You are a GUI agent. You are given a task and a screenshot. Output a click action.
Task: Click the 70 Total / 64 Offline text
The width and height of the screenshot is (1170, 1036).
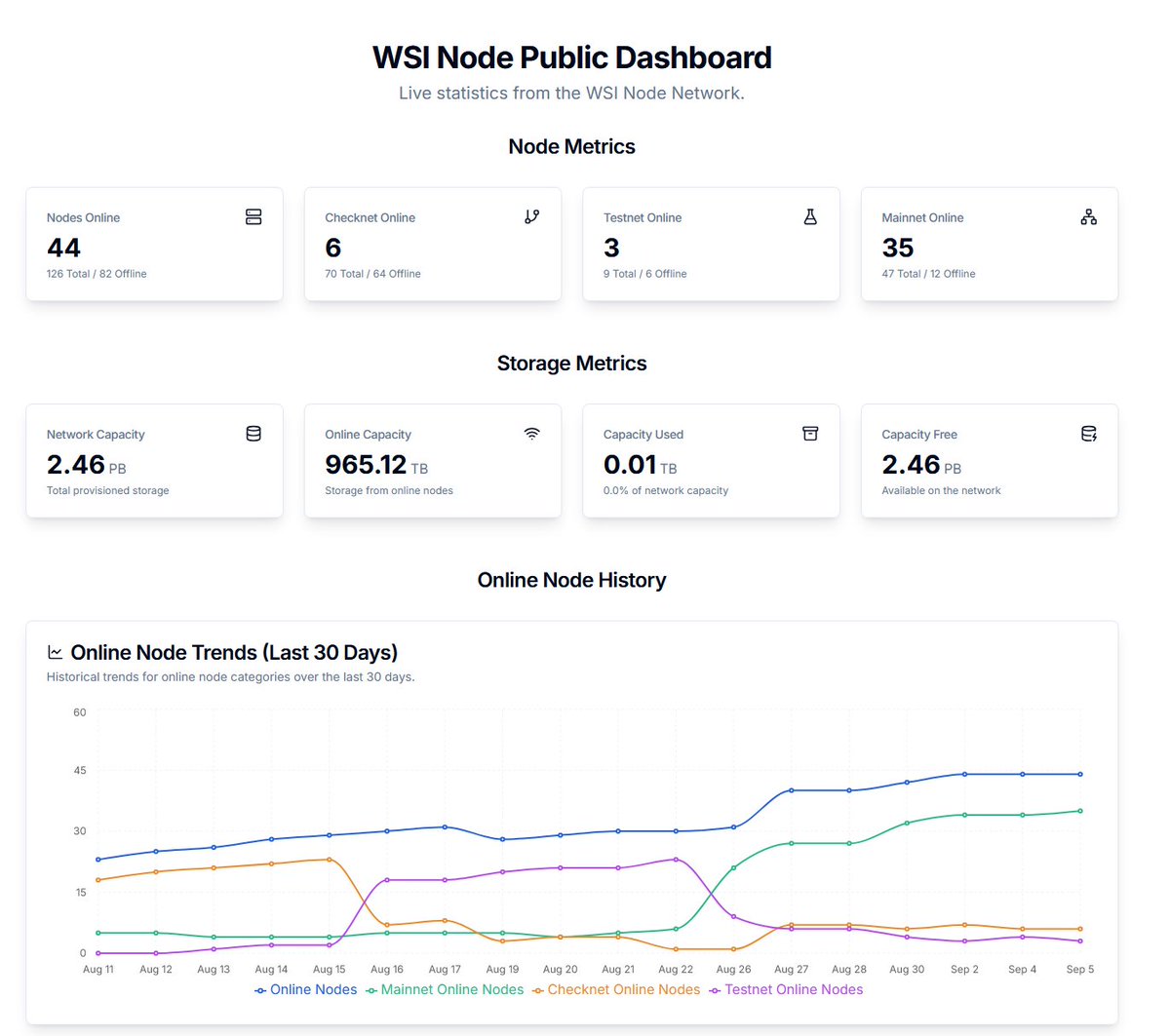(373, 274)
